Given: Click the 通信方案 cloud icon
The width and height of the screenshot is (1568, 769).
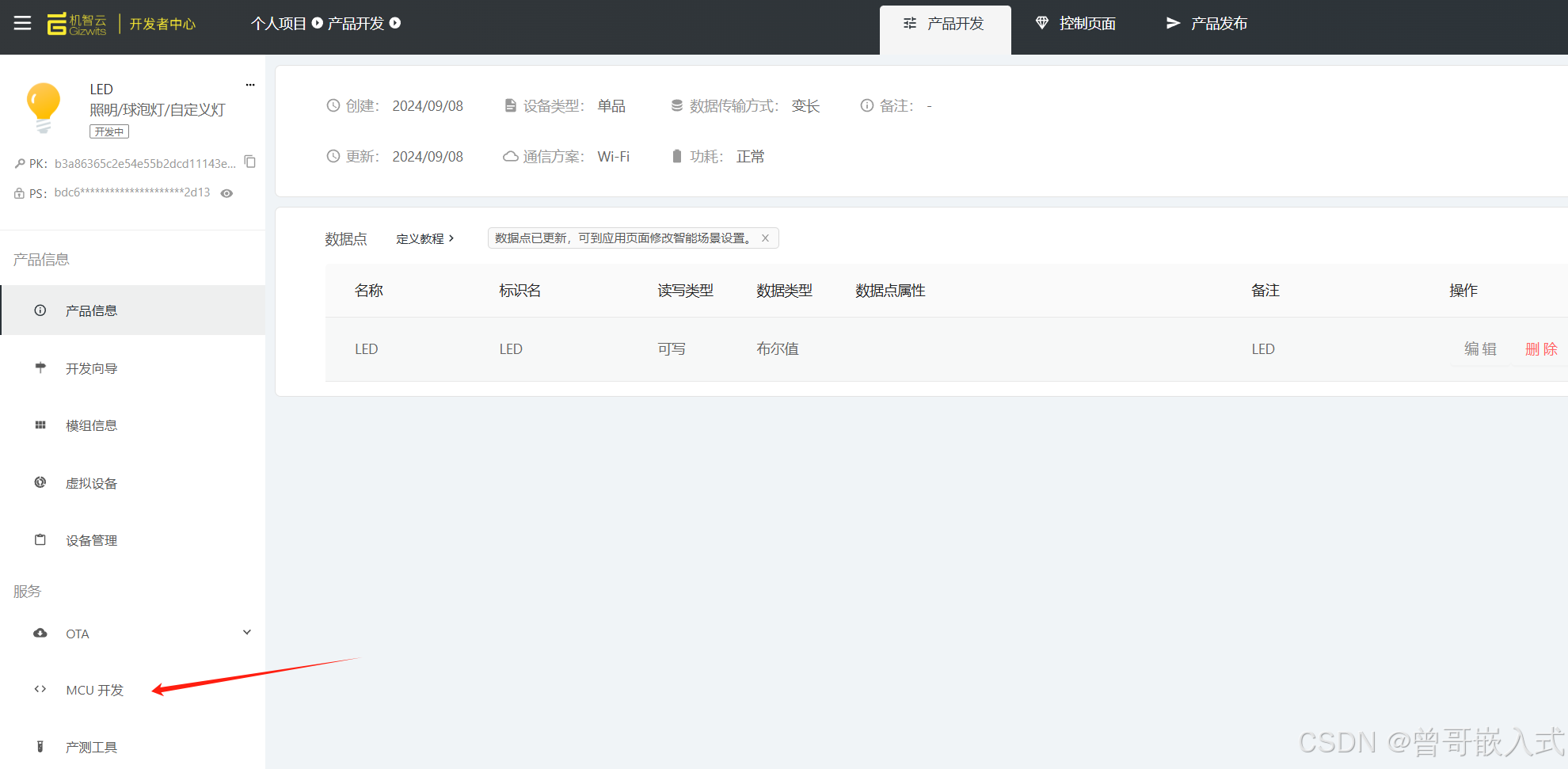Looking at the screenshot, I should (x=511, y=156).
